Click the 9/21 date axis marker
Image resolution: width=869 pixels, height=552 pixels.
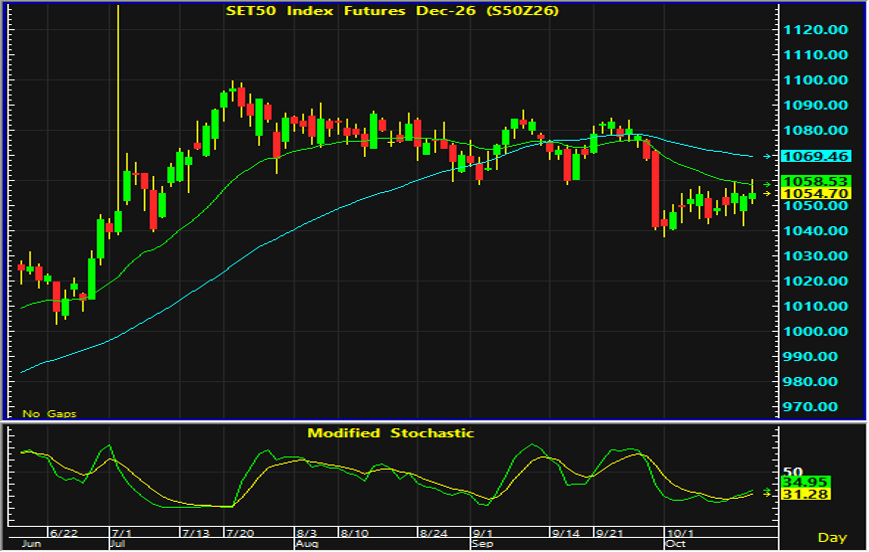click(609, 533)
